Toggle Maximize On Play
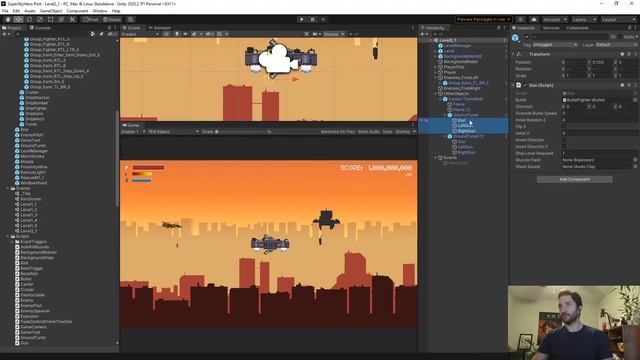640x360 pixels. 337,131
